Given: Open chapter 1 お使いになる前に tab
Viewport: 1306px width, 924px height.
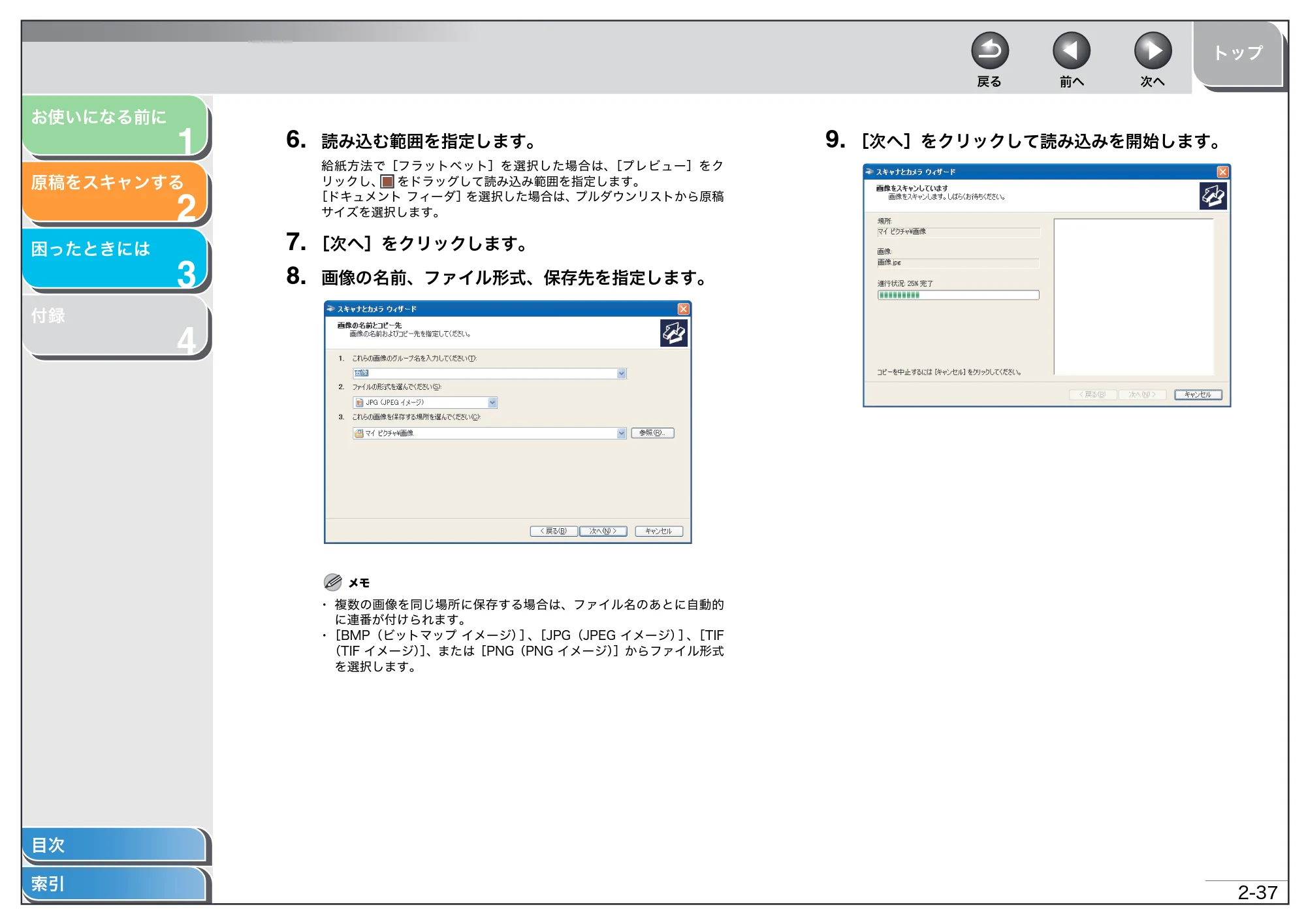Looking at the screenshot, I should tap(115, 126).
